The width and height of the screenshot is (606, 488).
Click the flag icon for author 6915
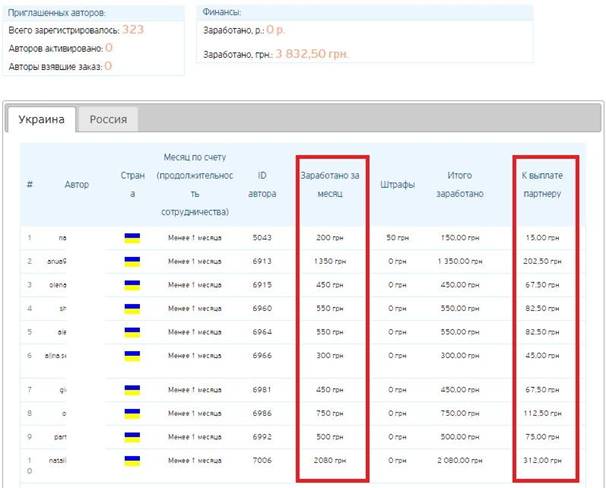pos(132,285)
